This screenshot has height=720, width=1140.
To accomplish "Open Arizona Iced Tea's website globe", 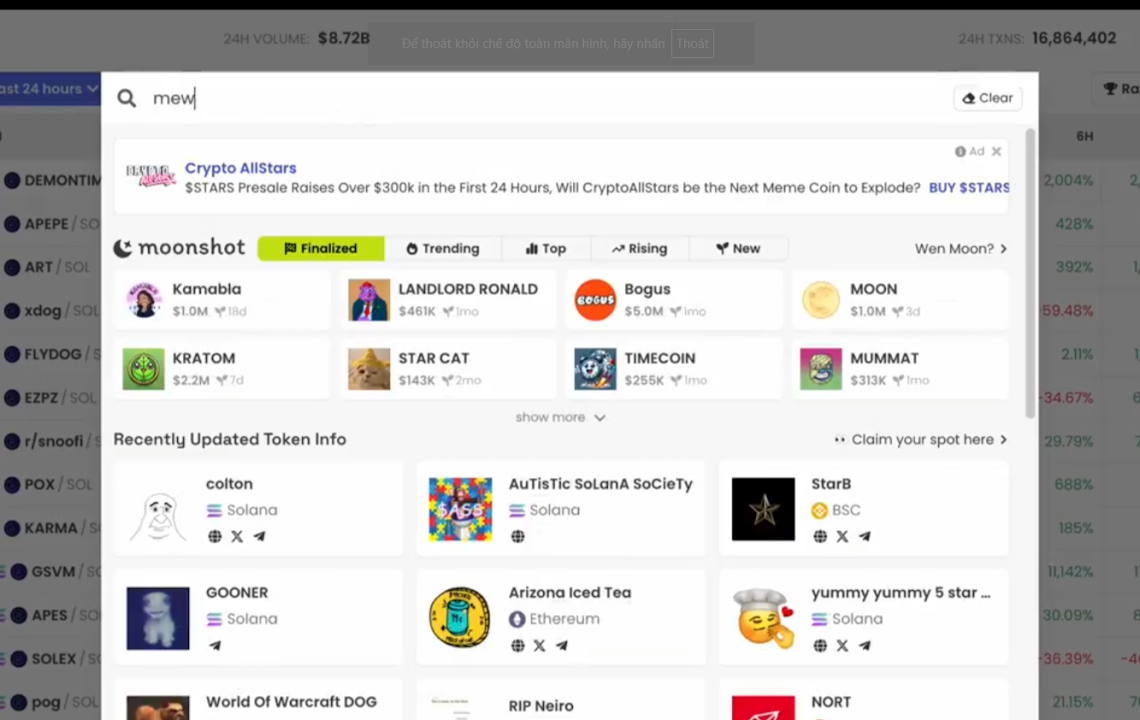I will pyautogui.click(x=518, y=645).
